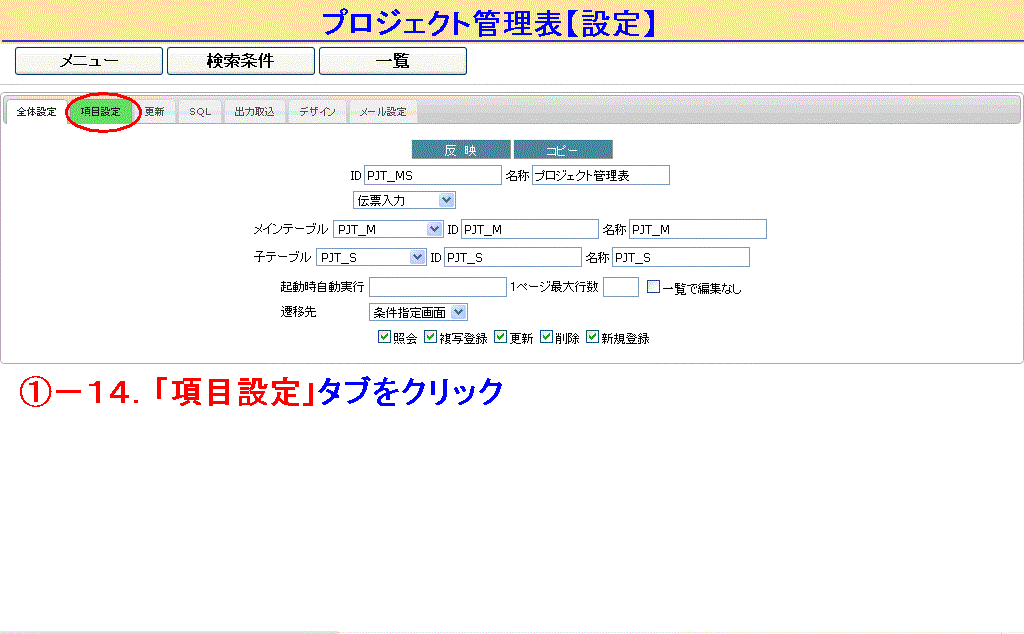Viewport: 1024px width, 634px height.
Task: Open the 出力取込 tab
Action: (x=254, y=112)
